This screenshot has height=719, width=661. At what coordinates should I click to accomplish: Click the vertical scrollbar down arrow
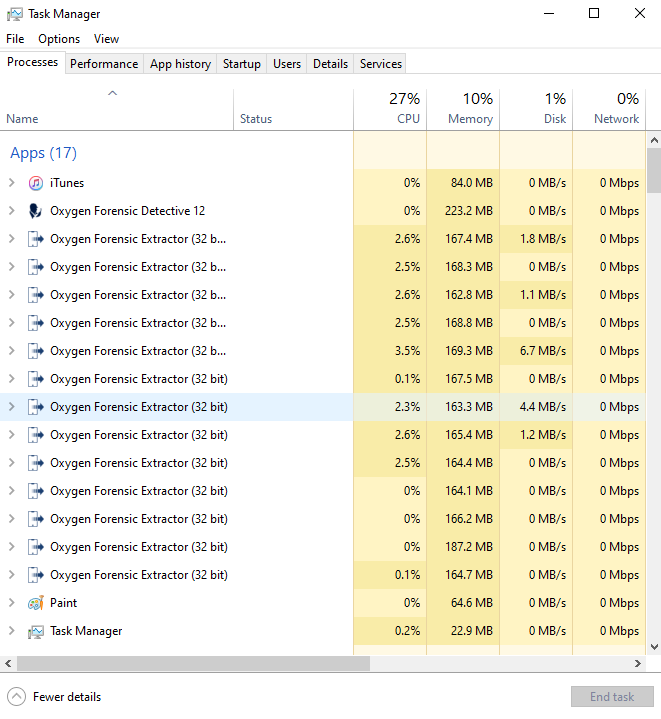[x=654, y=647]
